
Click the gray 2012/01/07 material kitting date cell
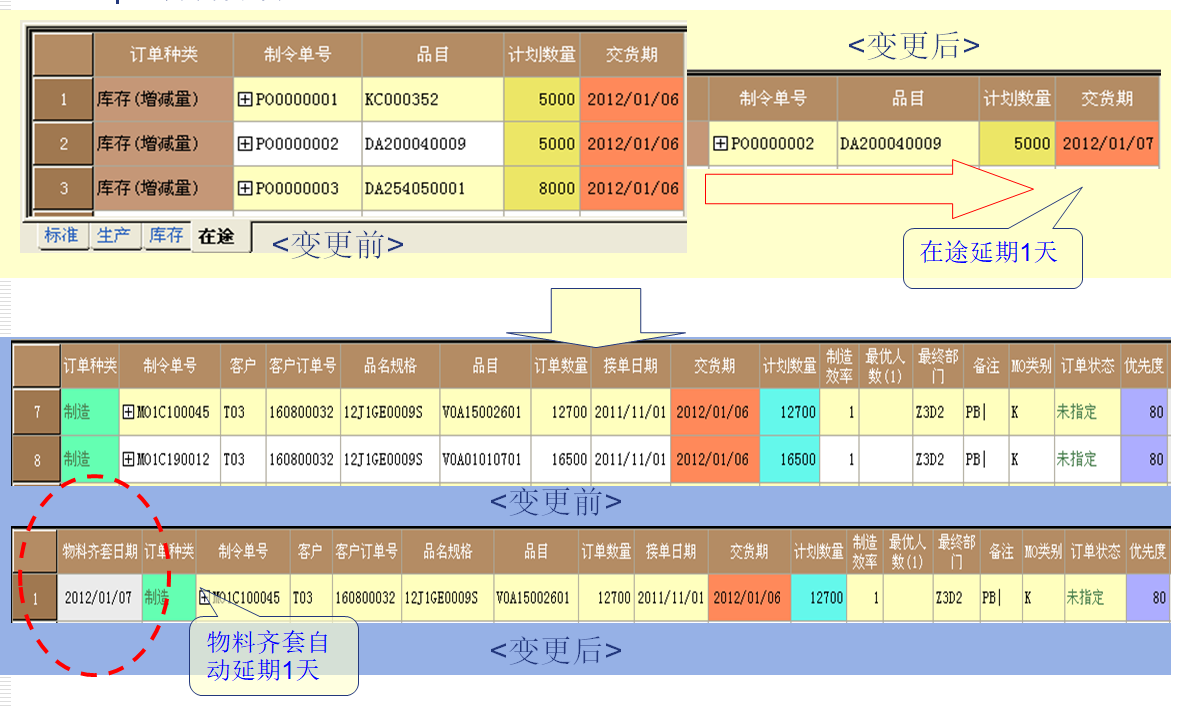click(x=99, y=598)
